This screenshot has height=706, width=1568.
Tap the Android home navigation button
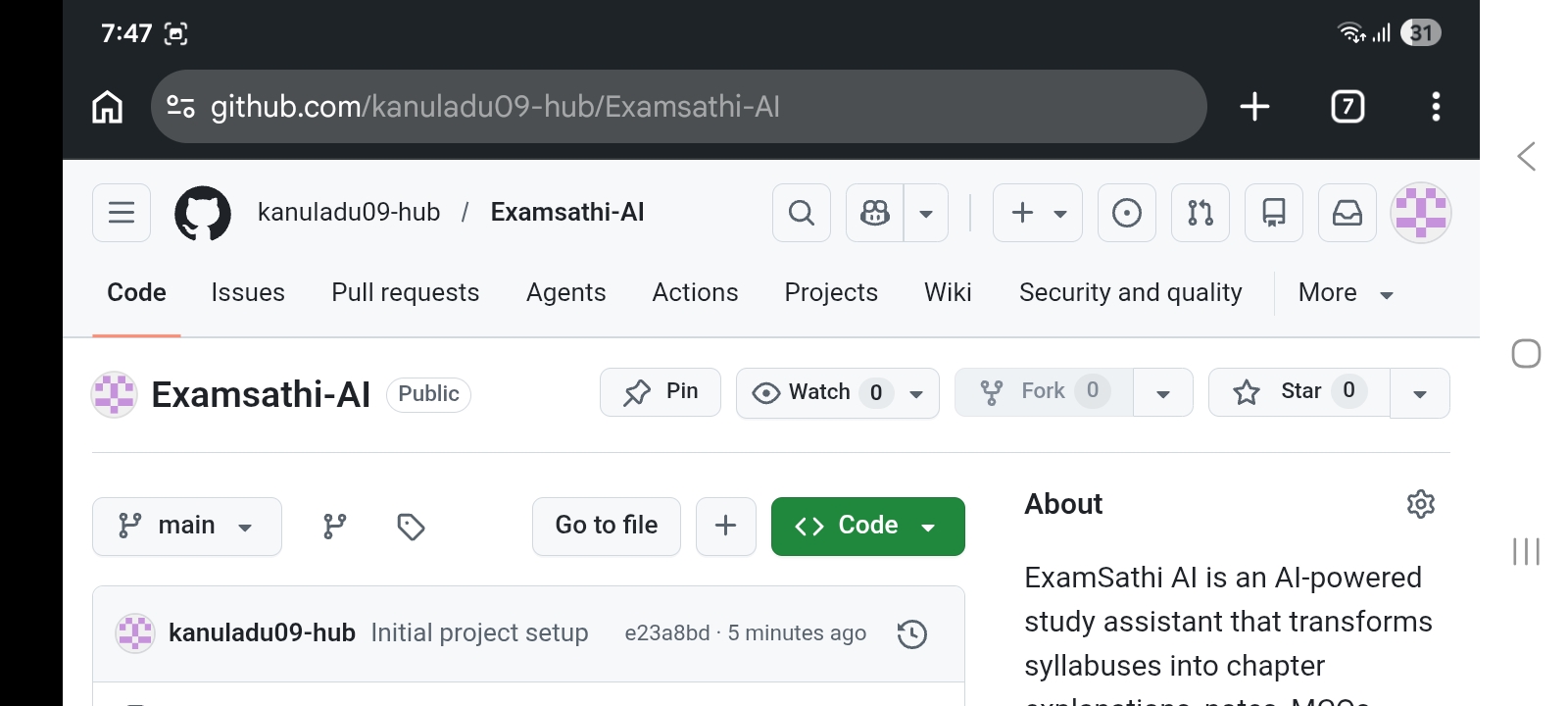[x=1526, y=354]
